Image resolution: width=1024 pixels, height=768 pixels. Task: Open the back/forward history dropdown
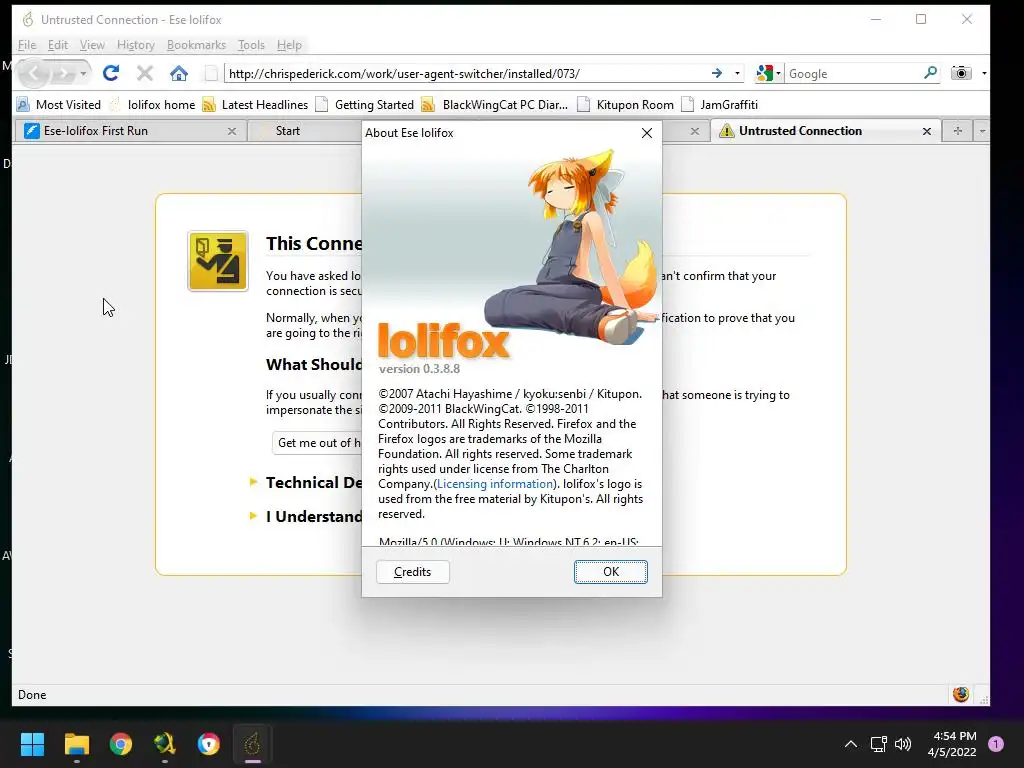pyautogui.click(x=83, y=74)
